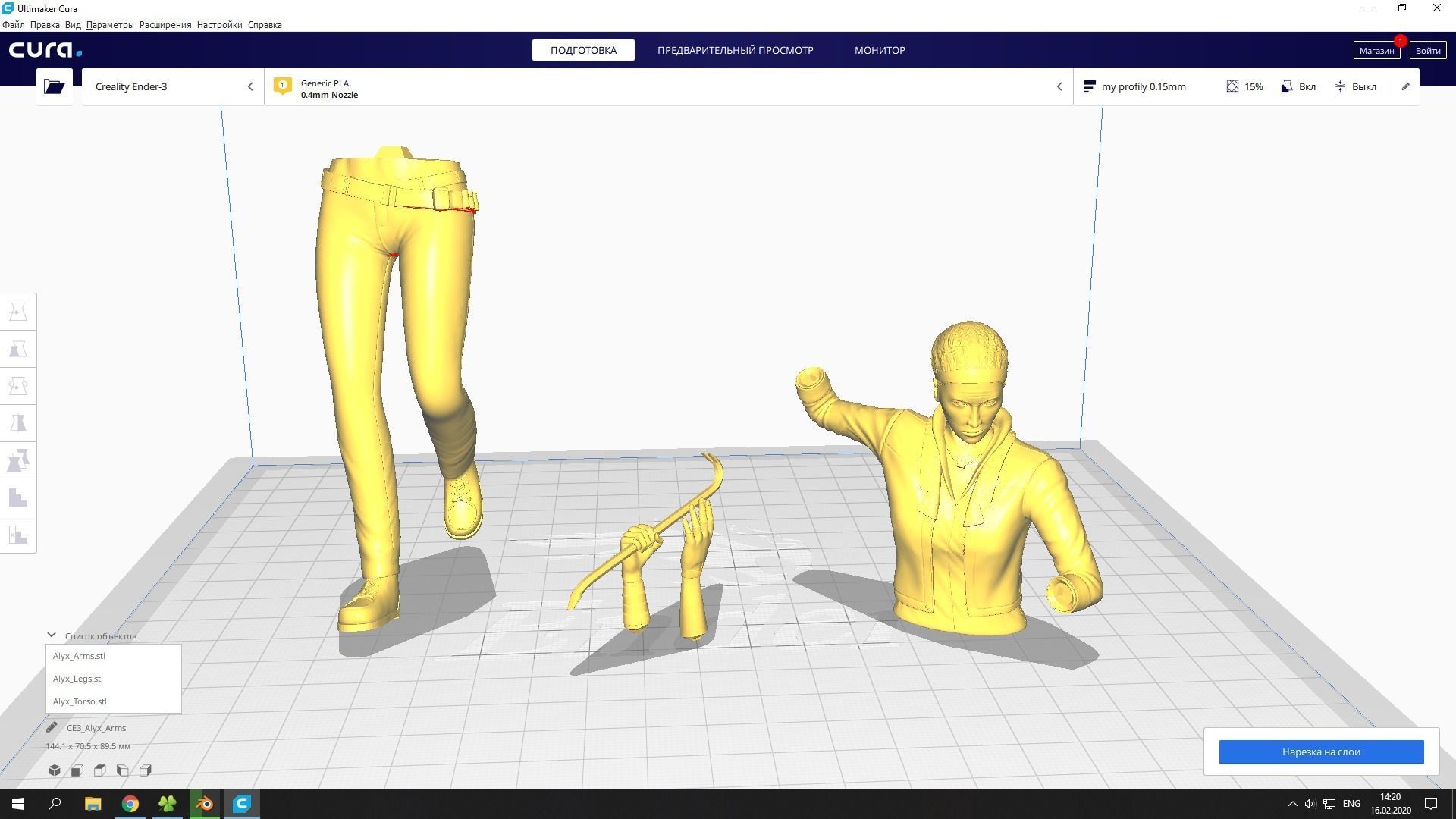Expand the Generic PLA material panel
This screenshot has height=819, width=1456.
pyautogui.click(x=668, y=86)
